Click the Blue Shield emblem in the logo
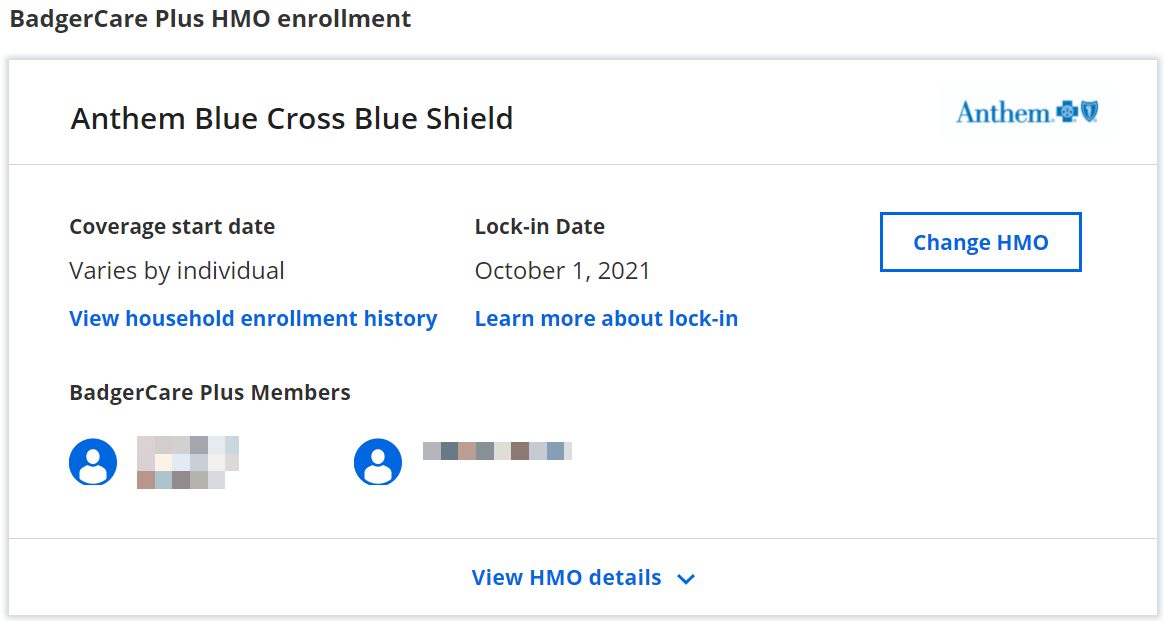 tap(1088, 112)
